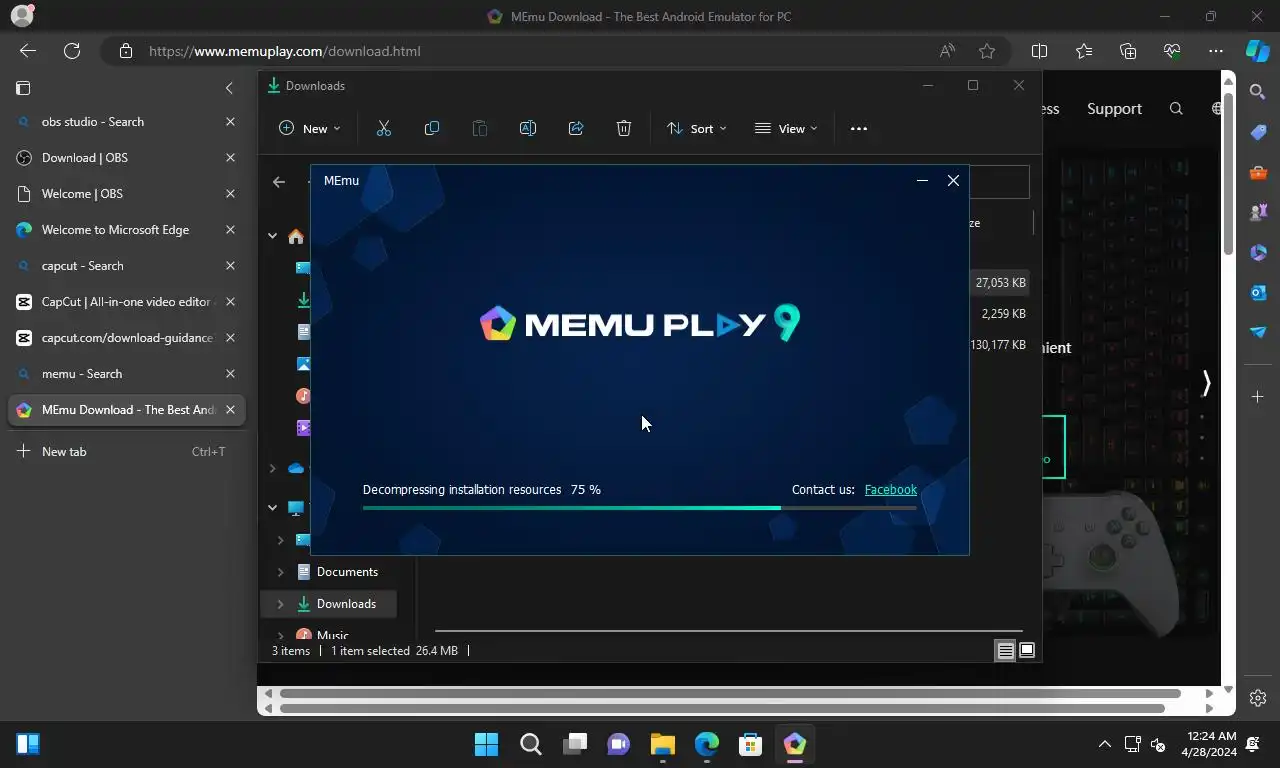Select Downloads in the navigation pane

(x=346, y=604)
